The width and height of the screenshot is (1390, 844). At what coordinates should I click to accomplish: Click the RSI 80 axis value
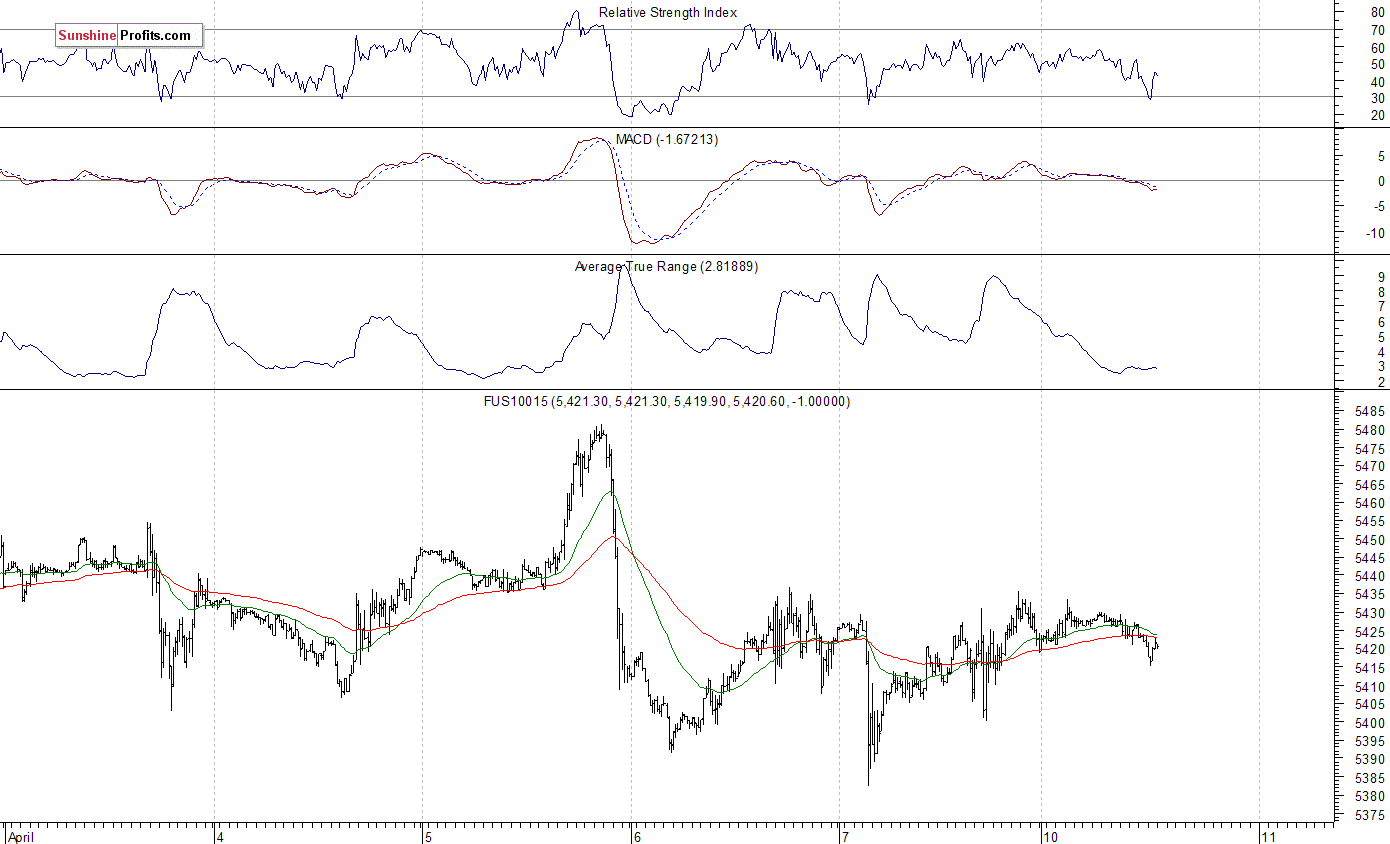click(x=1377, y=12)
